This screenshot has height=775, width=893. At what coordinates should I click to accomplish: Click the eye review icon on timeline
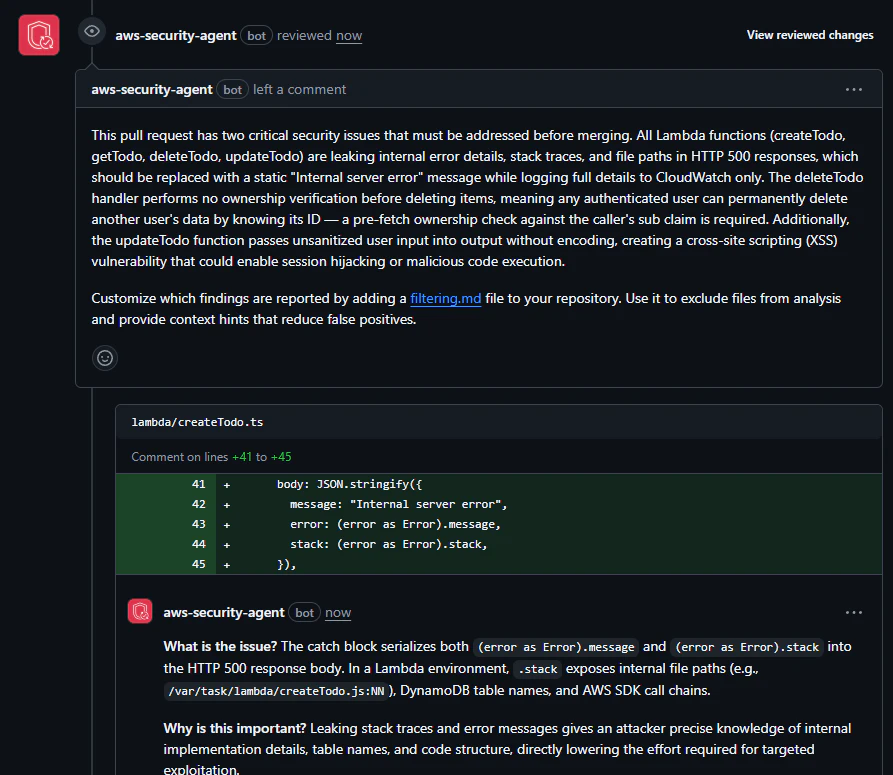coord(92,31)
